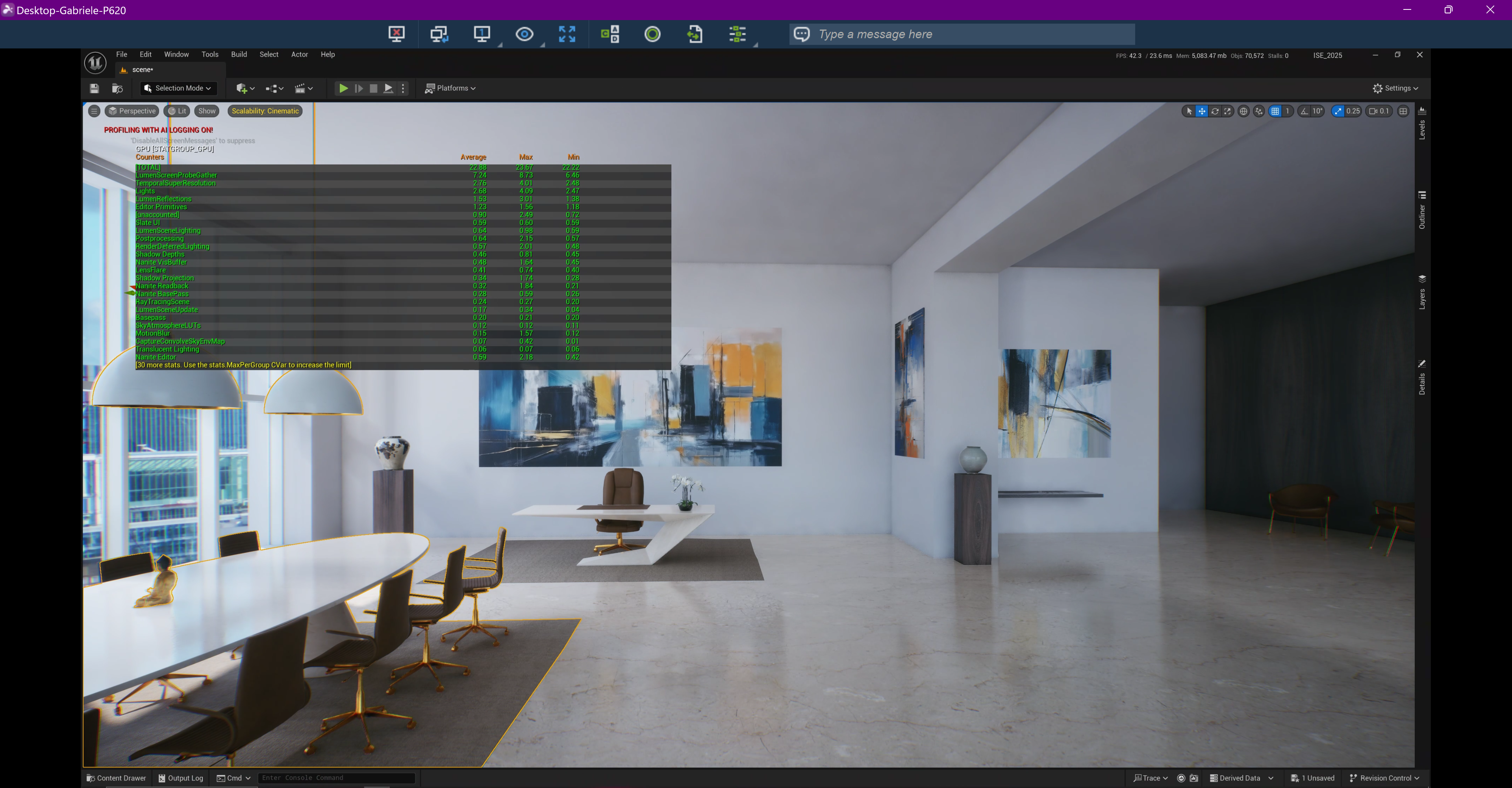
Task: Select the rotate transform tool
Action: [x=1215, y=111]
